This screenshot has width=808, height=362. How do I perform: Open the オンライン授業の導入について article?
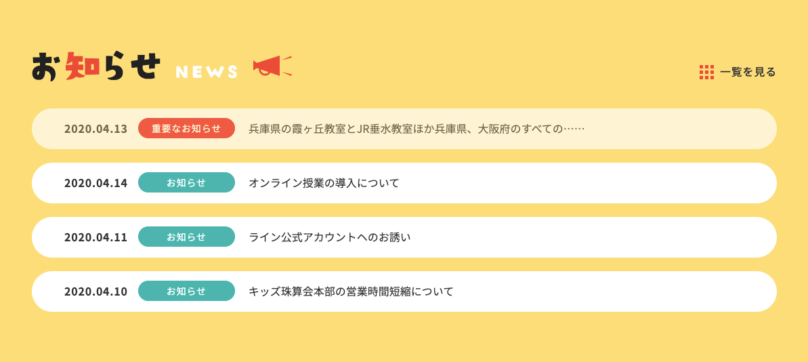coord(324,183)
